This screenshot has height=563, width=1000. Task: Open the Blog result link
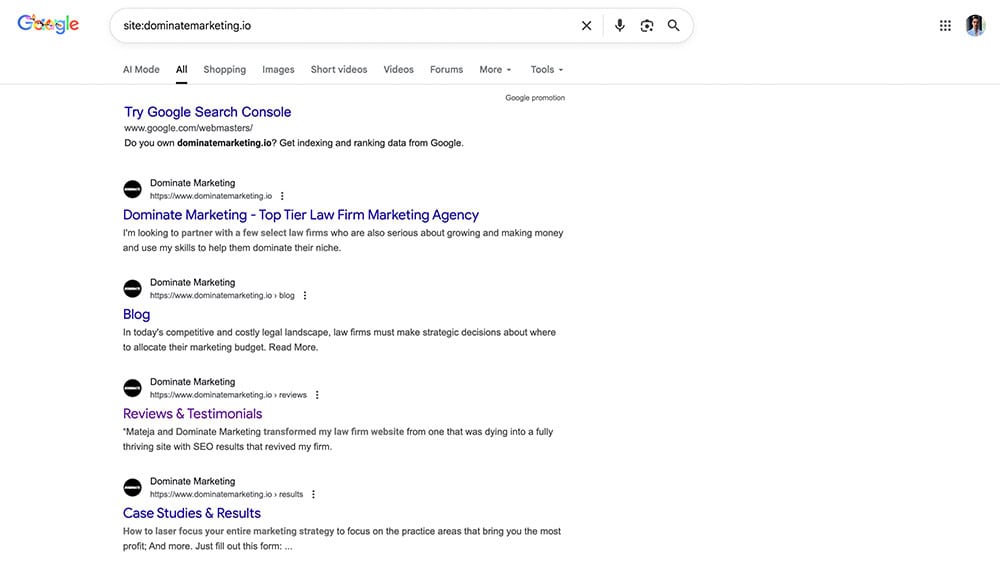[x=136, y=314]
